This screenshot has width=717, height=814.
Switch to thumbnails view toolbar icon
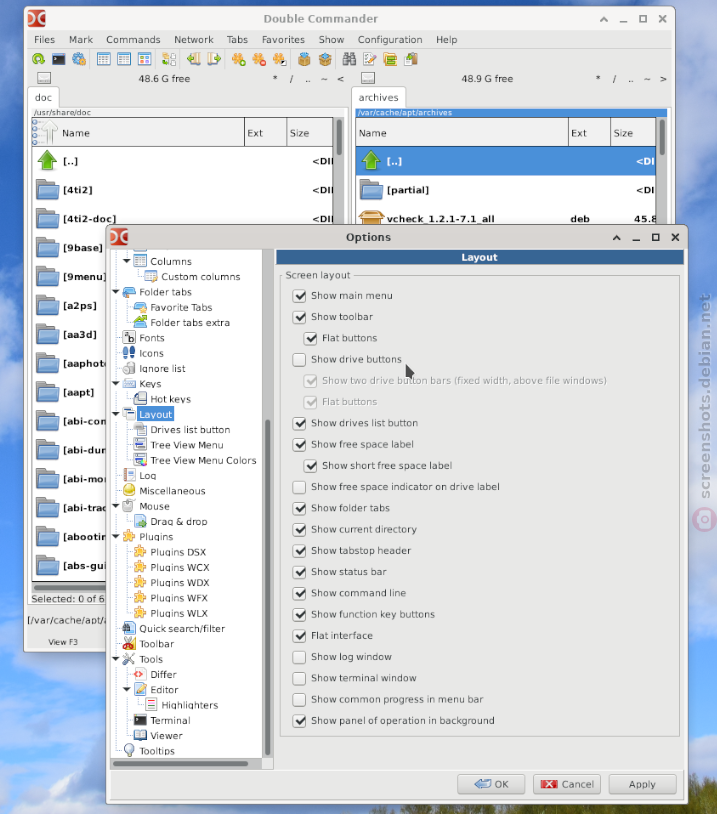pos(144,59)
